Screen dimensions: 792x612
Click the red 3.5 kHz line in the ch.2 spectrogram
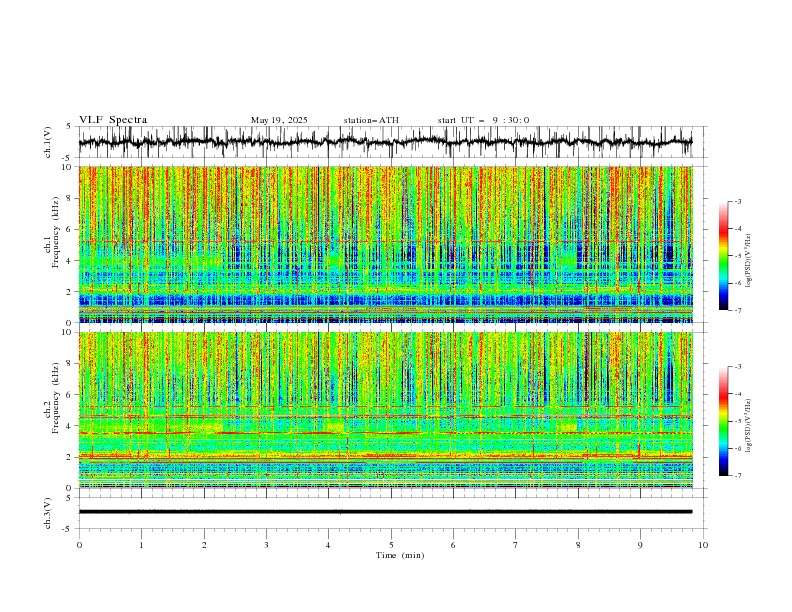(x=386, y=433)
